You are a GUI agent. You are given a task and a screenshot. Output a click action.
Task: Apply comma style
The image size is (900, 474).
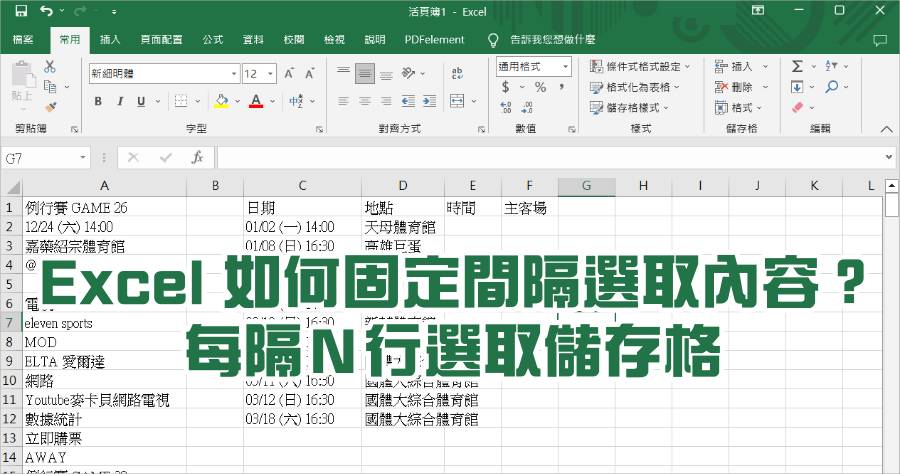[x=561, y=87]
